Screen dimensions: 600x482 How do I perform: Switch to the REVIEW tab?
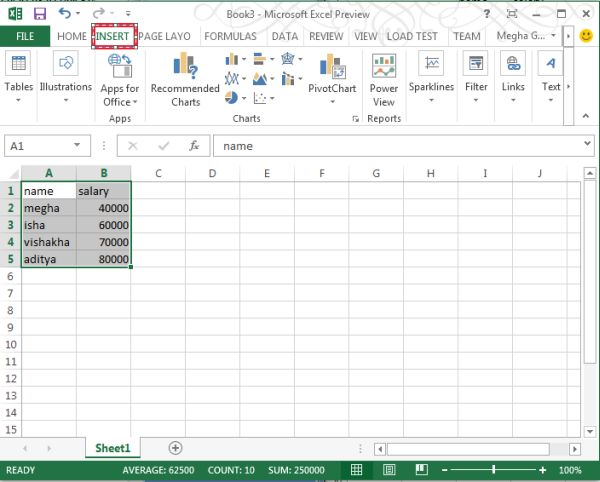click(x=326, y=36)
